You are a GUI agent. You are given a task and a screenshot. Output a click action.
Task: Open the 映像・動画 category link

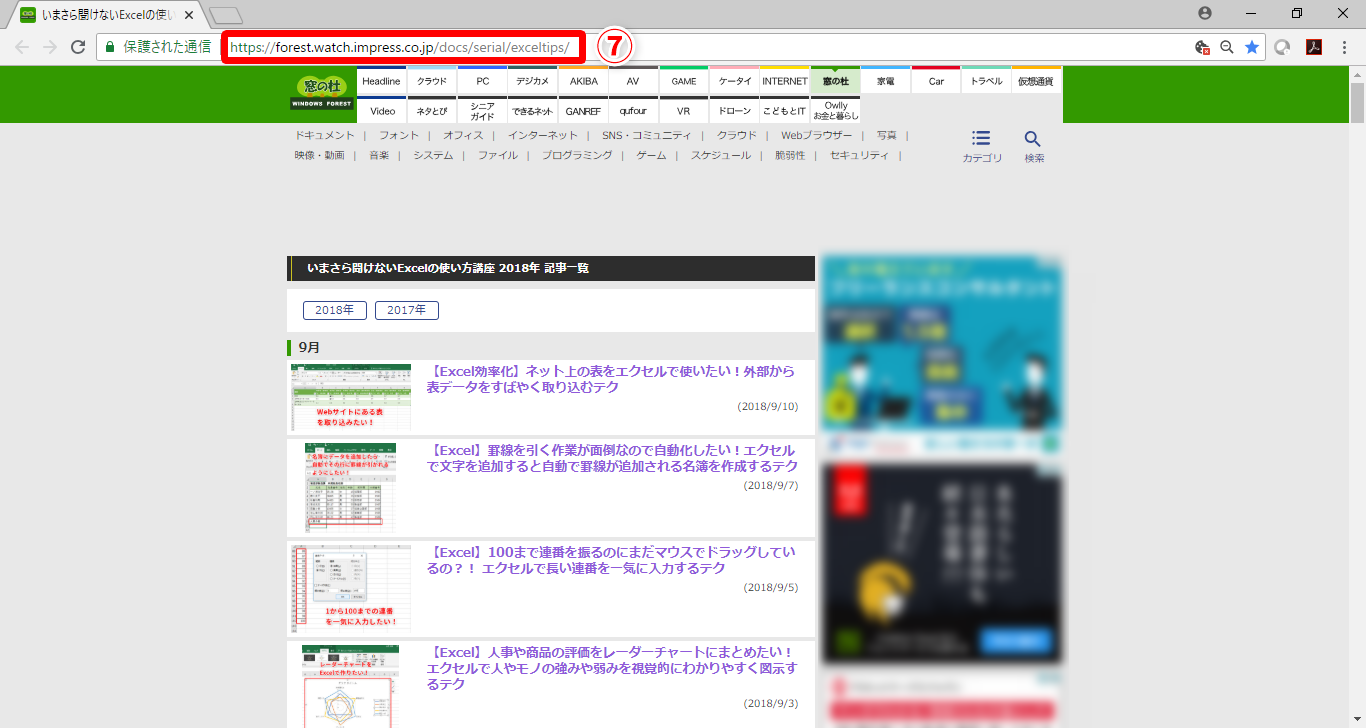click(320, 155)
